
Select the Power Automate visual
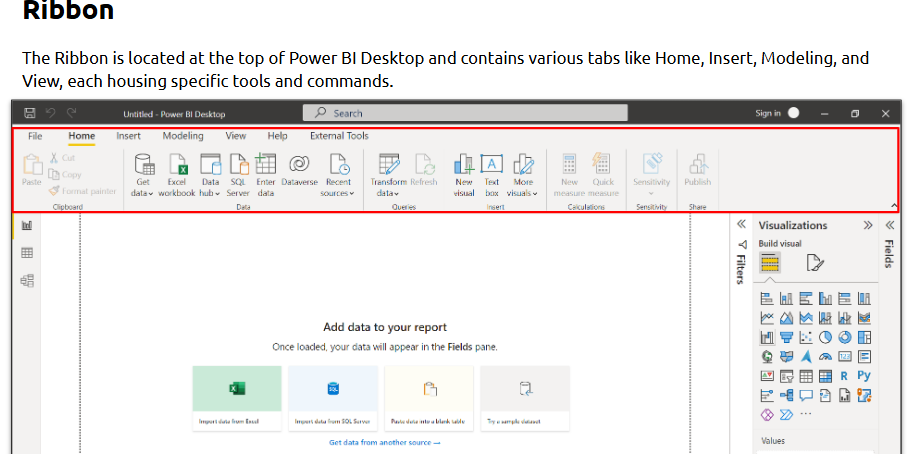click(x=787, y=414)
